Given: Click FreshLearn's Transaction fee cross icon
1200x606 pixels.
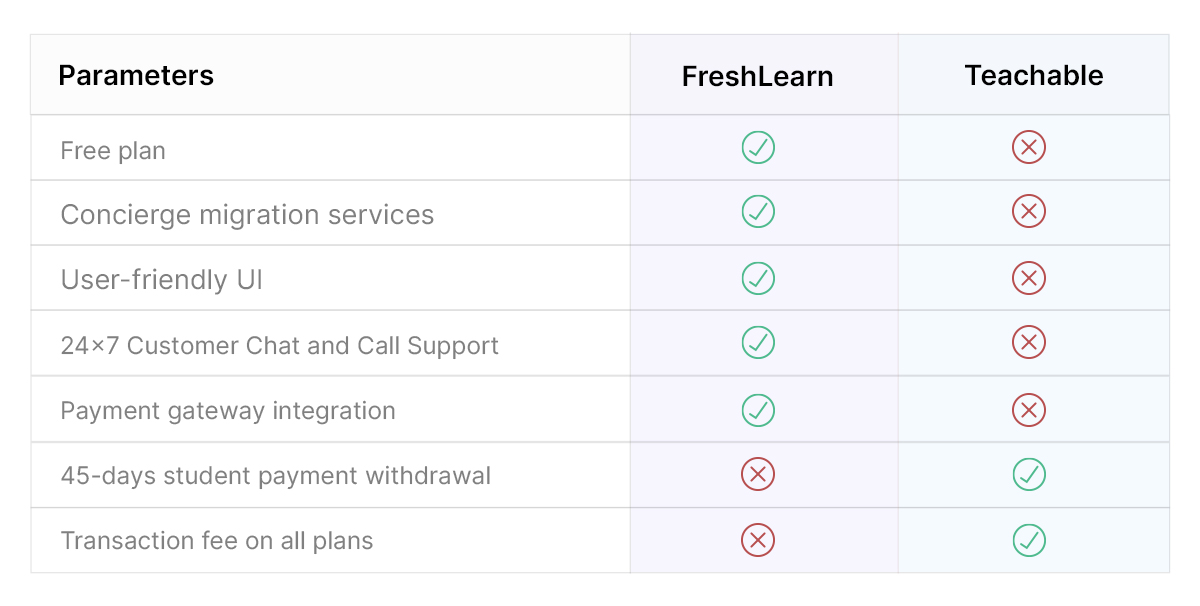Looking at the screenshot, I should [758, 540].
